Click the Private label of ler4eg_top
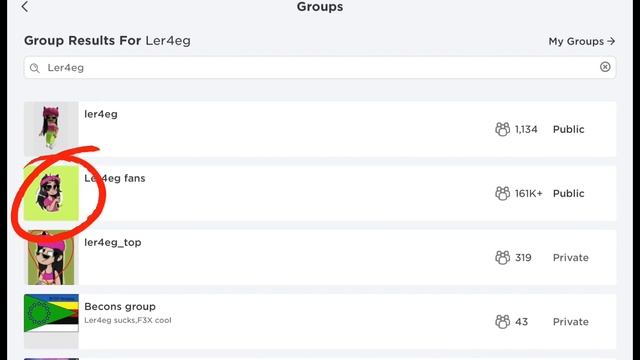The width and height of the screenshot is (640, 360). 571,258
